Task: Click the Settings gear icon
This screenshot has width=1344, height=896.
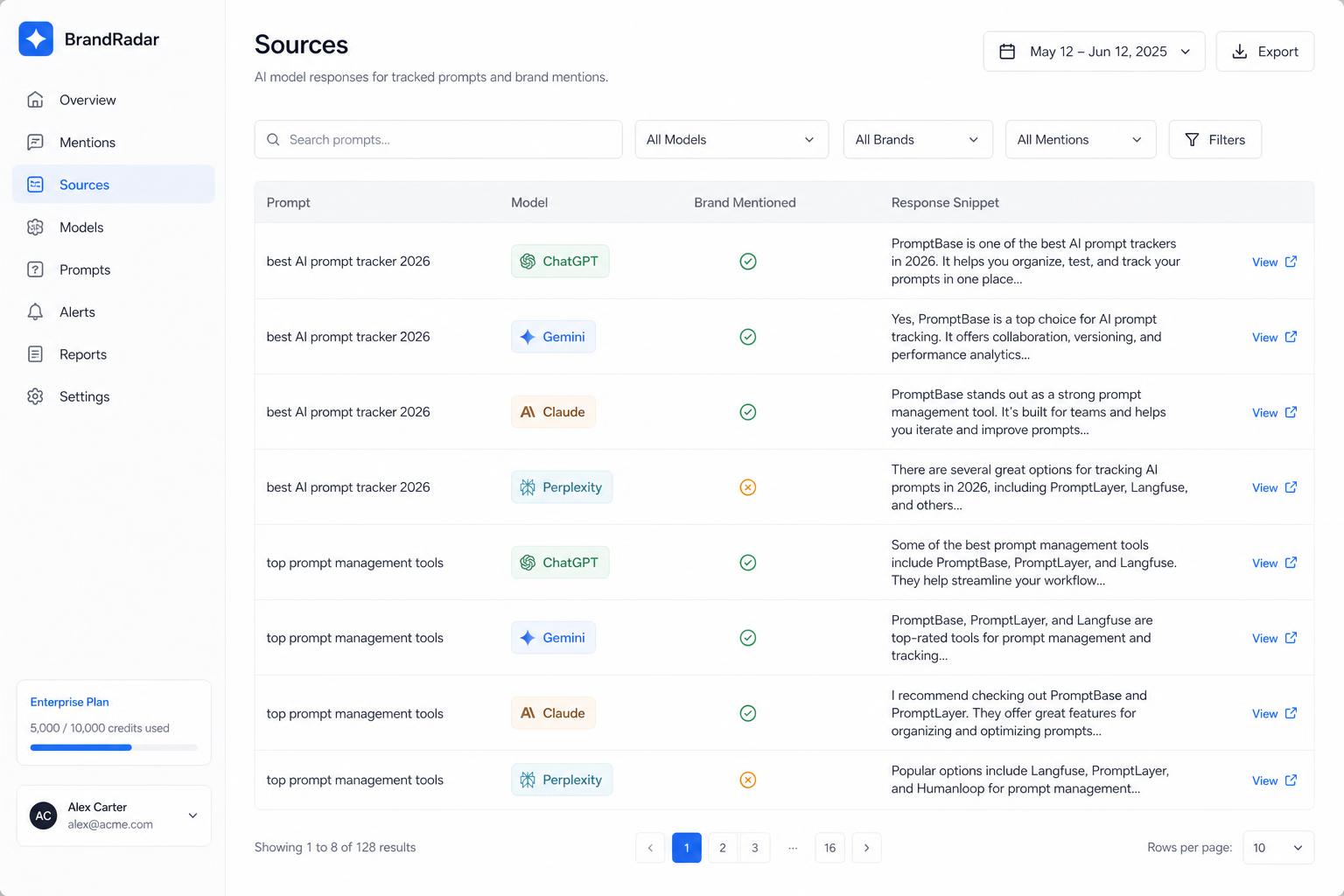Action: [x=35, y=396]
